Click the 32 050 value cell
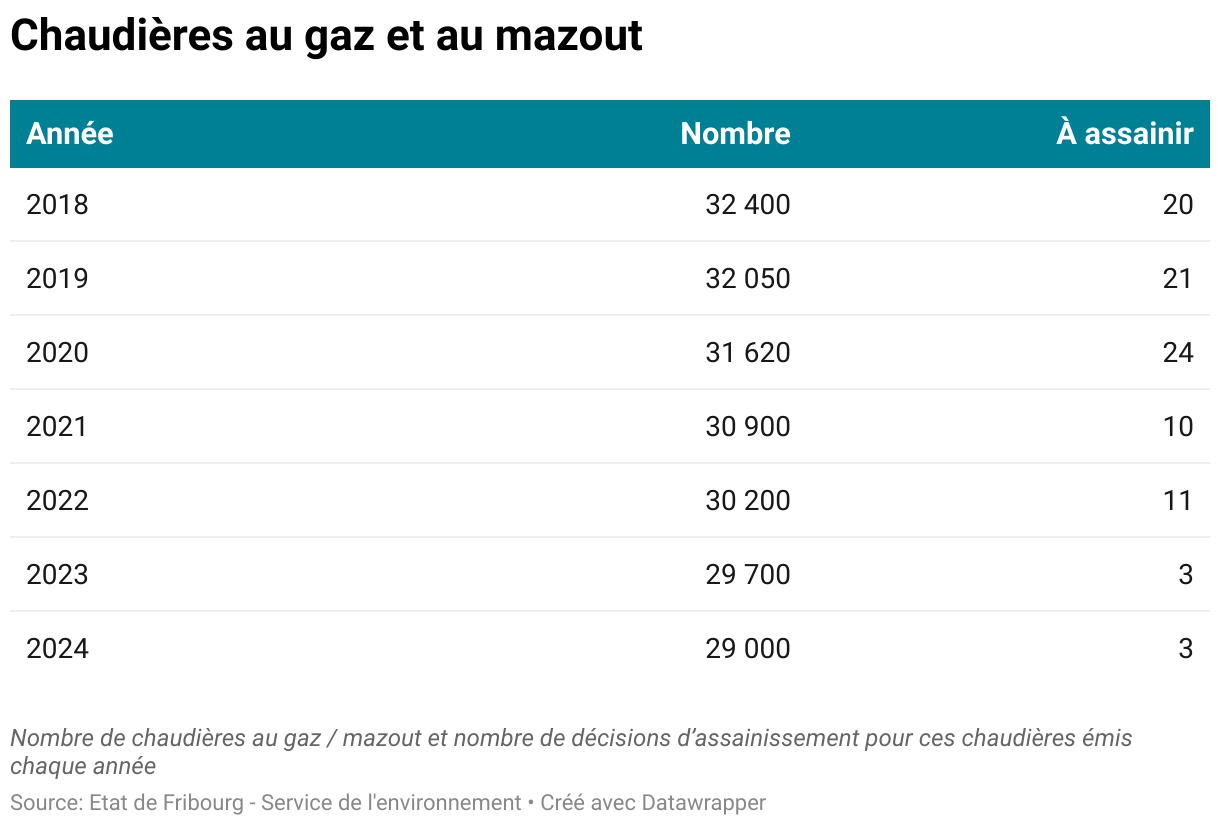This screenshot has width=1220, height=826. 747,279
